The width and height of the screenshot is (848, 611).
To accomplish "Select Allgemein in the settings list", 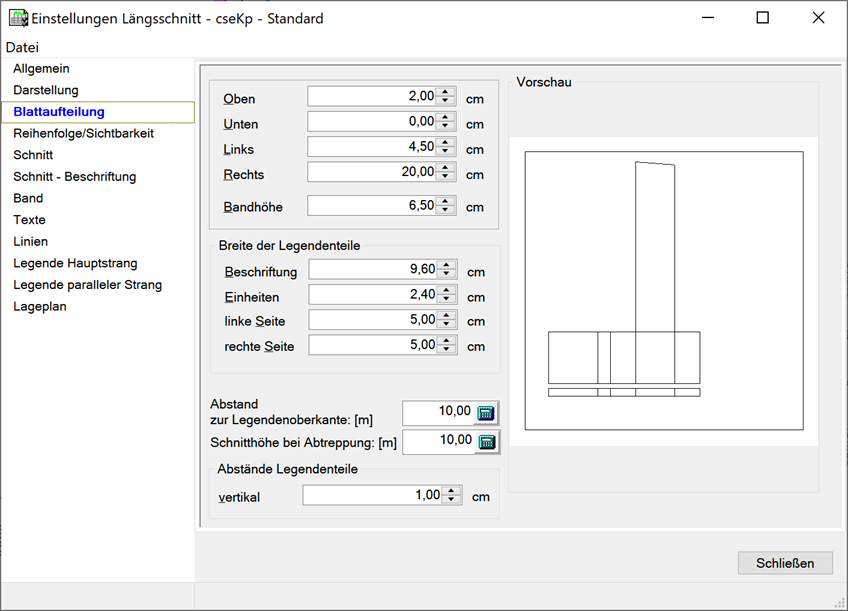I will tap(41, 69).
